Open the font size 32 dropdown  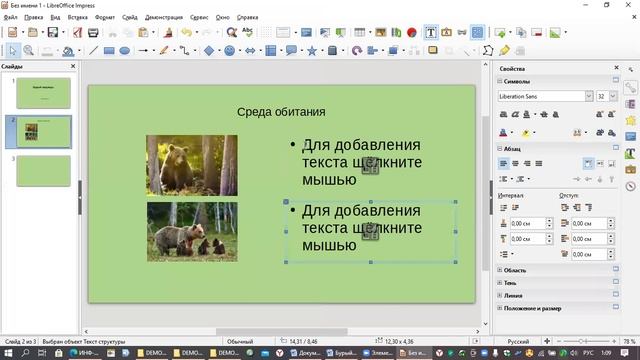pyautogui.click(x=613, y=96)
